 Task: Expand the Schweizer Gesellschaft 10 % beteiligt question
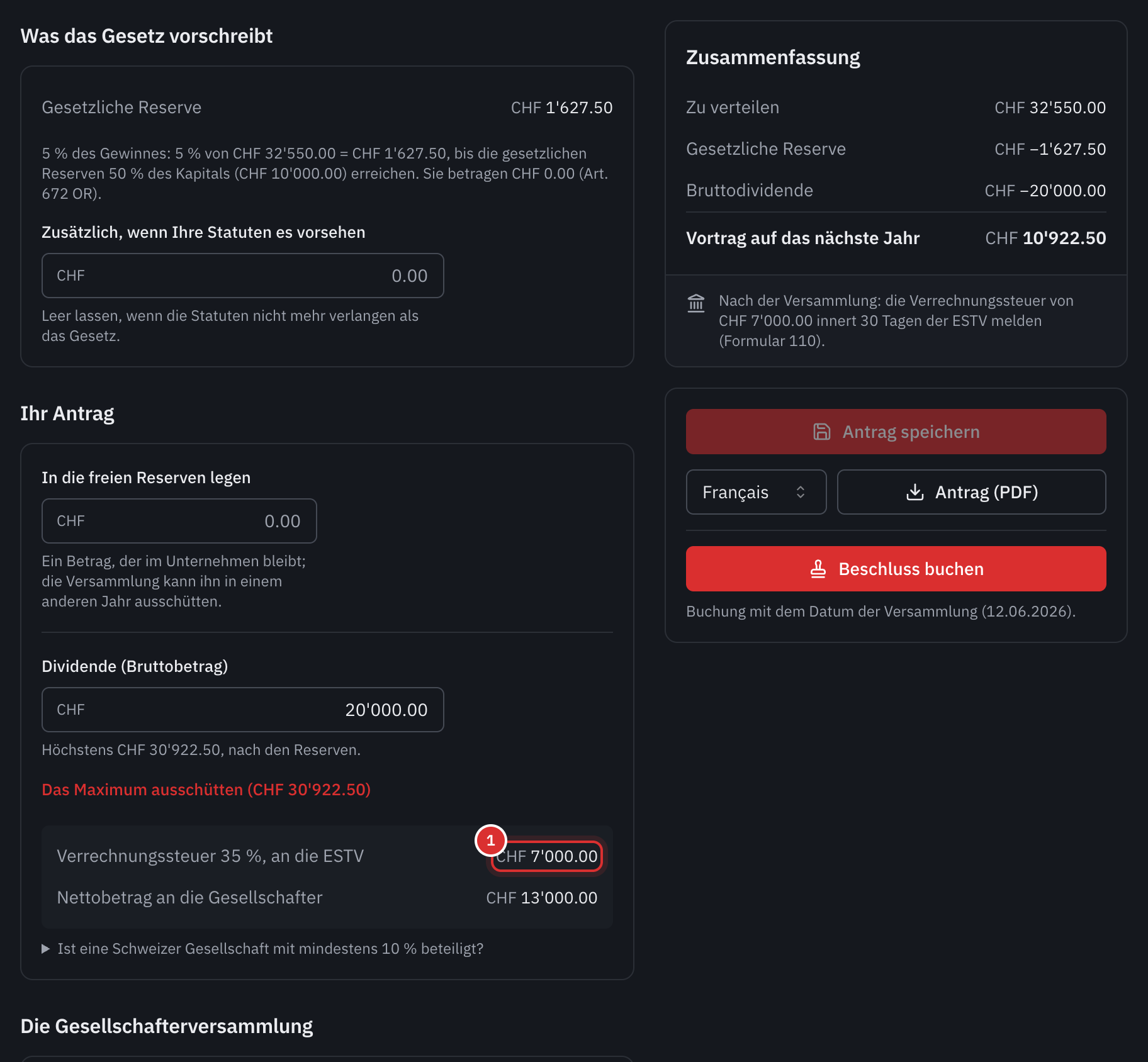pyautogui.click(x=262, y=949)
